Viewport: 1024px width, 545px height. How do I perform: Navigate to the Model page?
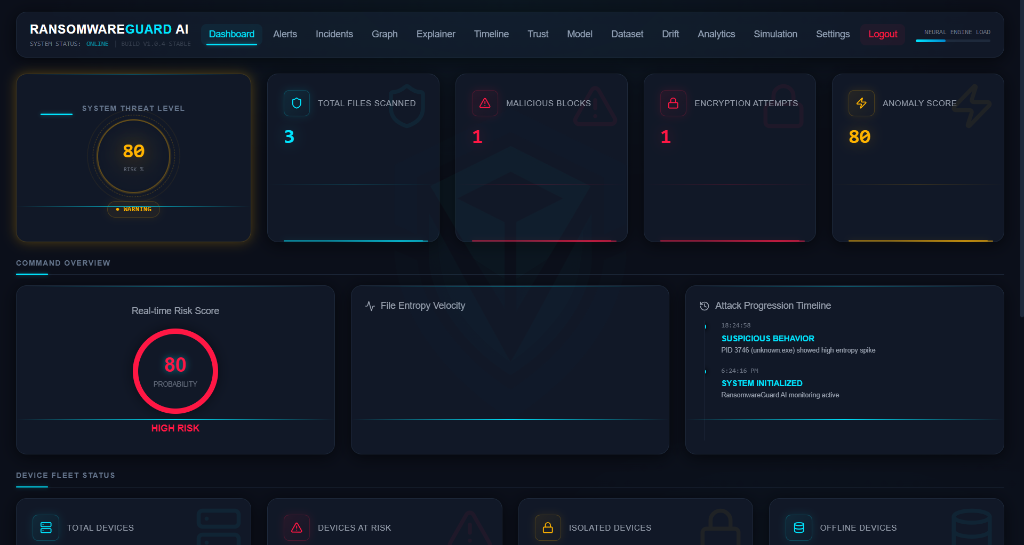coord(579,34)
